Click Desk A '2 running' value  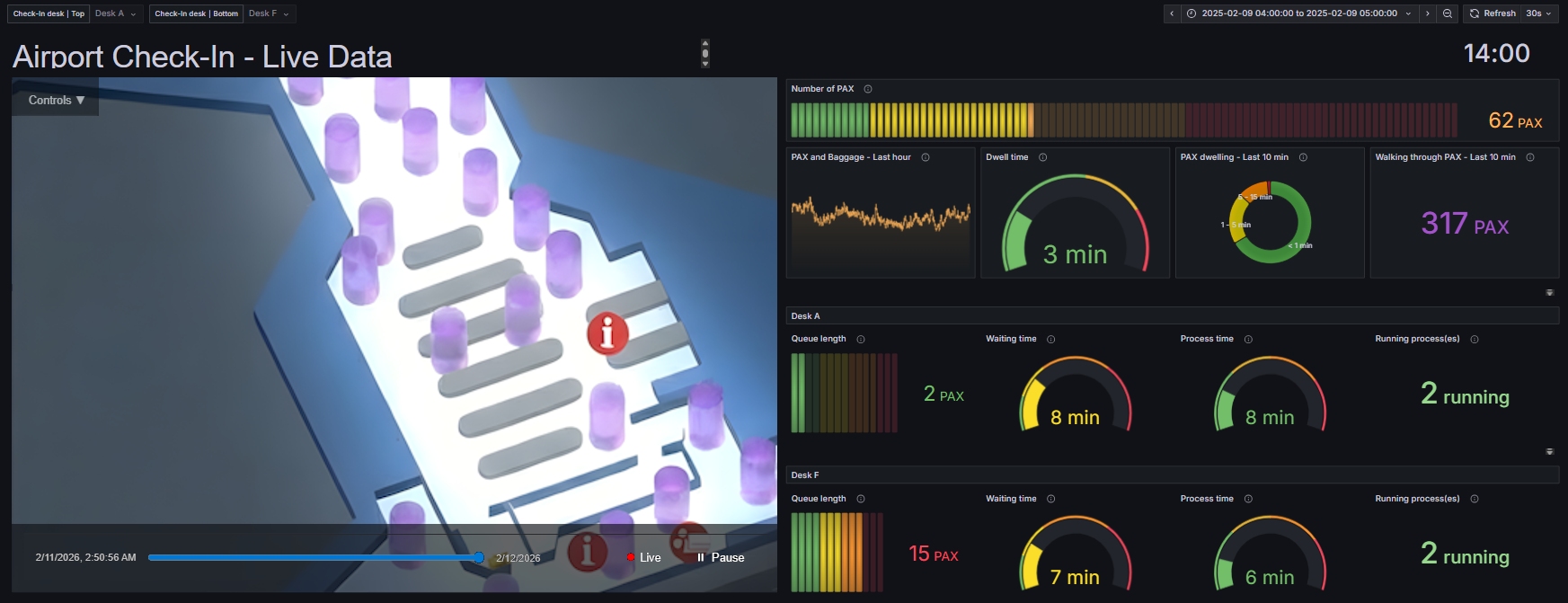click(x=1465, y=394)
